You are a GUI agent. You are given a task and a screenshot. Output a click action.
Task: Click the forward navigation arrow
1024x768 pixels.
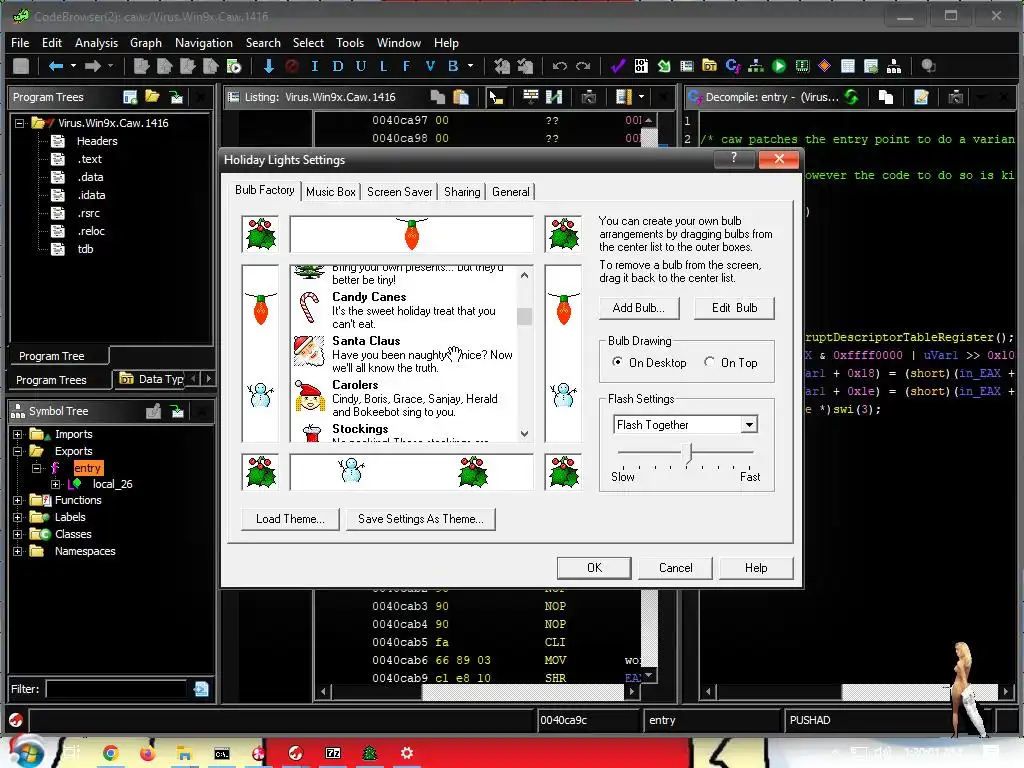pyautogui.click(x=93, y=66)
